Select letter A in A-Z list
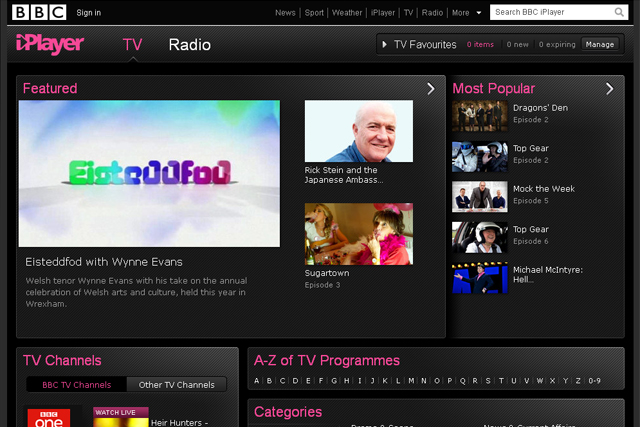The image size is (640, 427). pyautogui.click(x=256, y=380)
